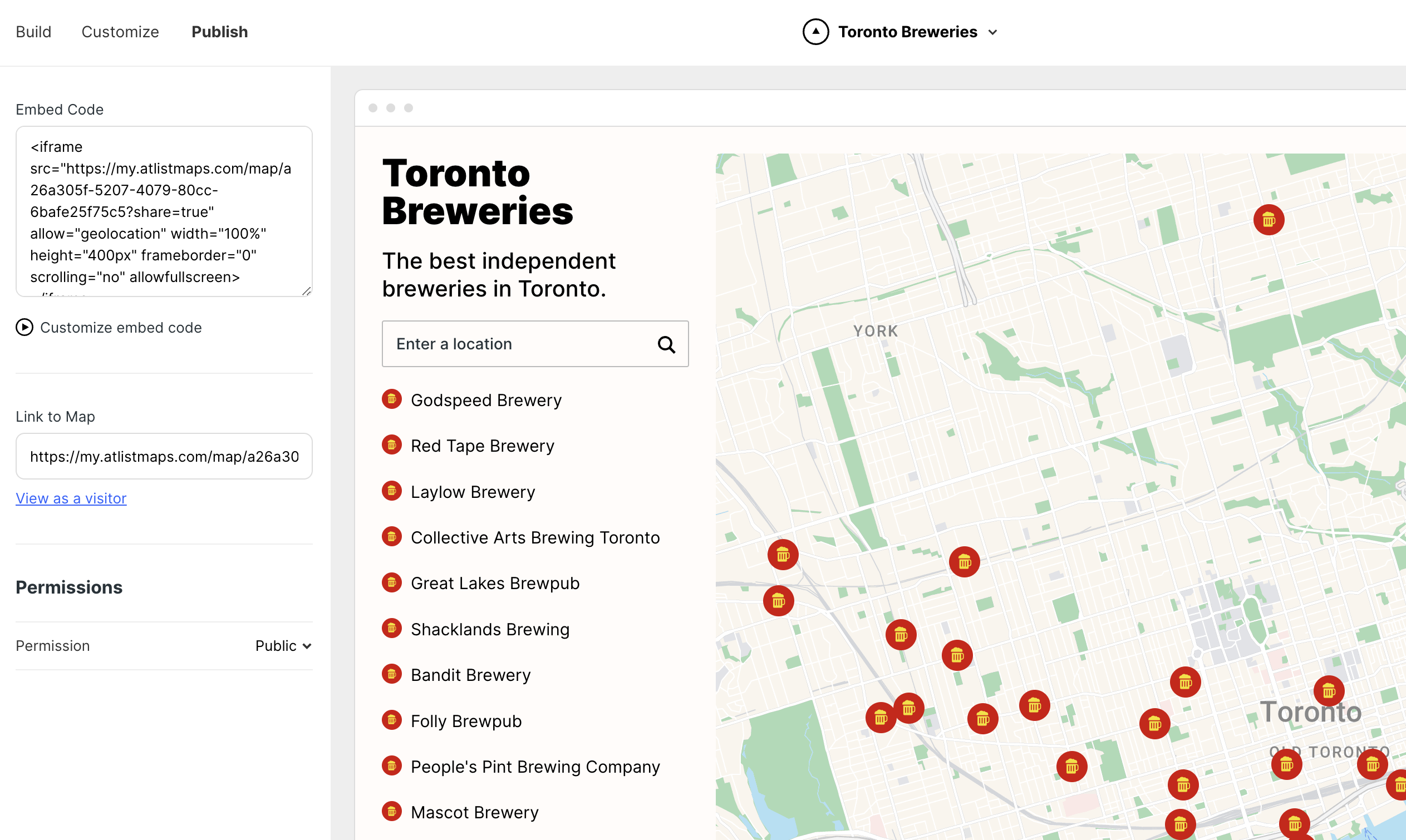This screenshot has height=840, width=1406.
Task: Click the beer icon next to Shacklands Brewing
Action: coord(392,628)
